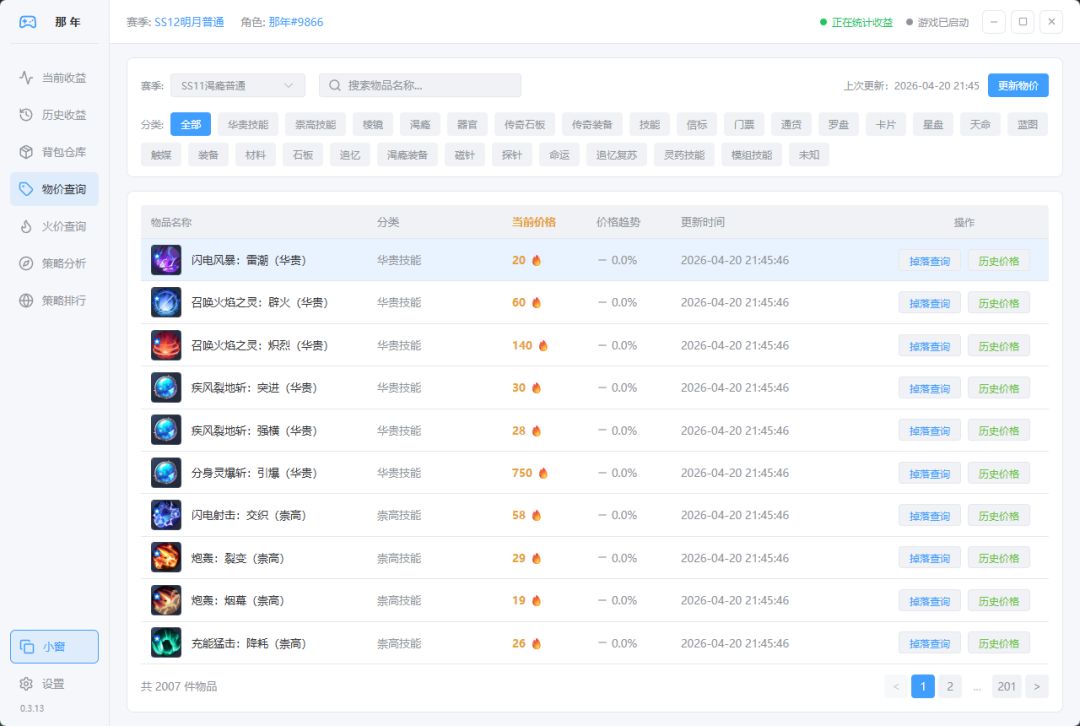Click the 闪电风暴：雷潮 item icon
Viewport: 1080px width, 726px height.
(166, 260)
